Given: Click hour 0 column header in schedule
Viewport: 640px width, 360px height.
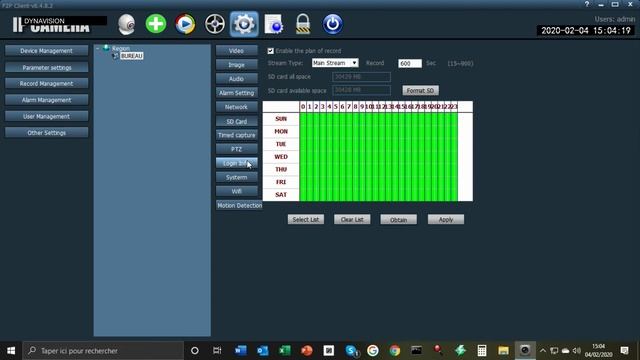Looking at the screenshot, I should [x=303, y=107].
